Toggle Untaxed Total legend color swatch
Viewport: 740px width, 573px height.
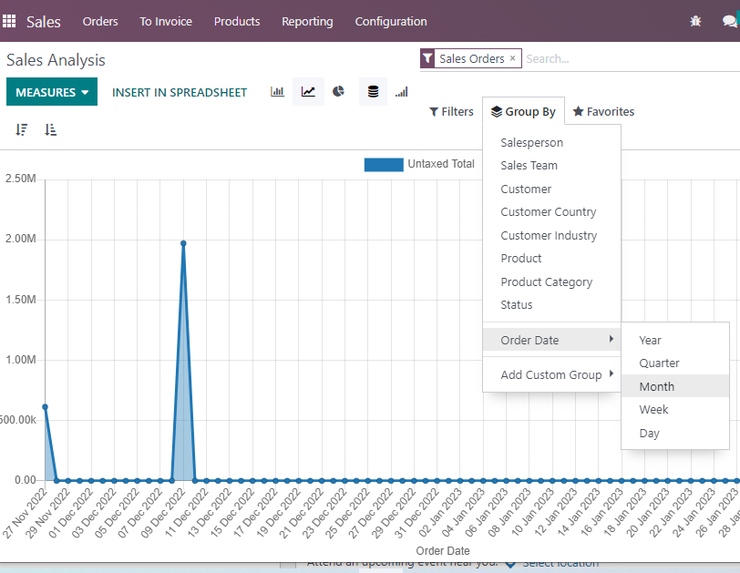(384, 164)
